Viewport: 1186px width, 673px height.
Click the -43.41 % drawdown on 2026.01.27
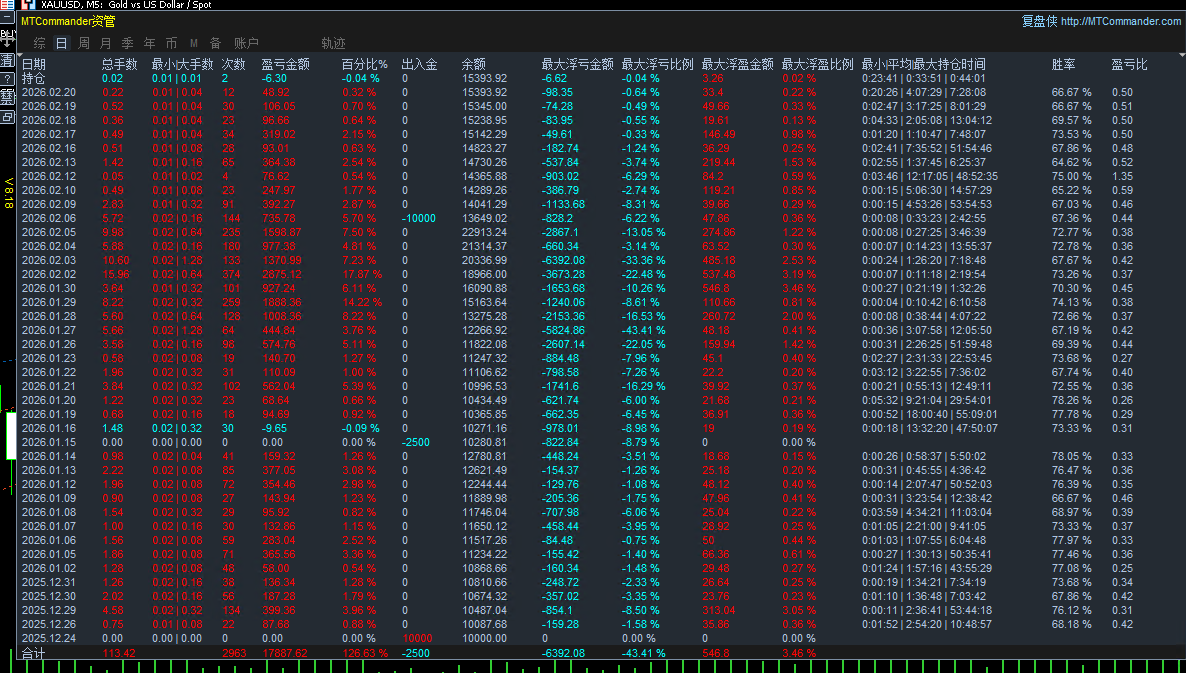click(644, 330)
